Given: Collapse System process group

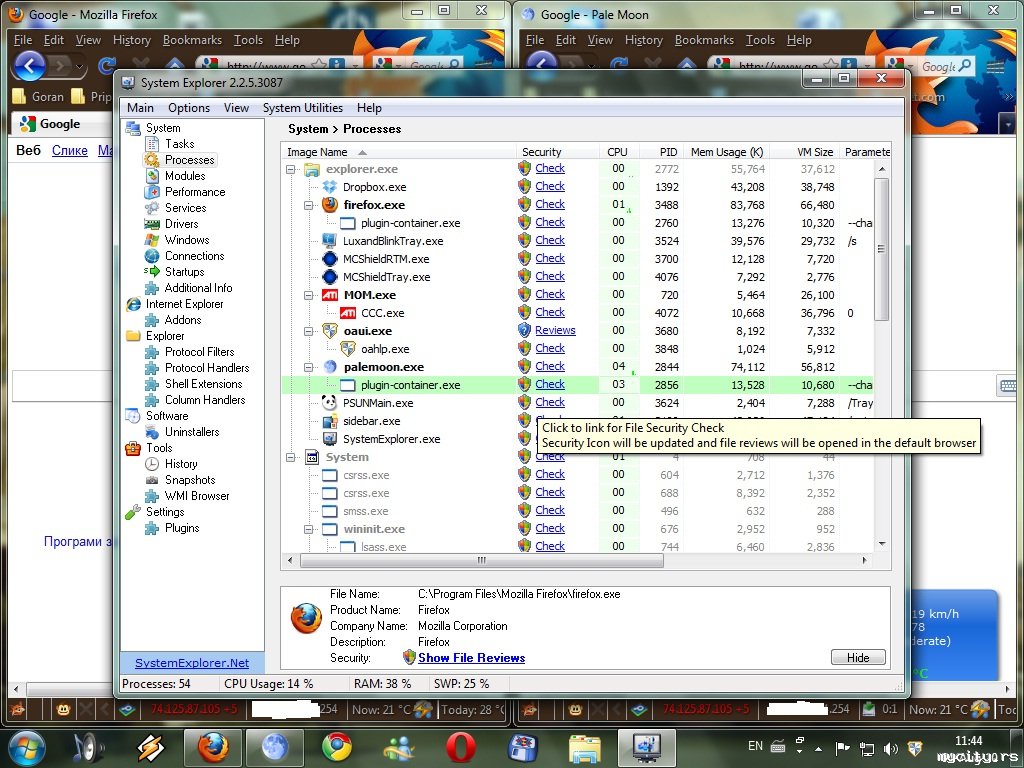Looking at the screenshot, I should [x=291, y=457].
